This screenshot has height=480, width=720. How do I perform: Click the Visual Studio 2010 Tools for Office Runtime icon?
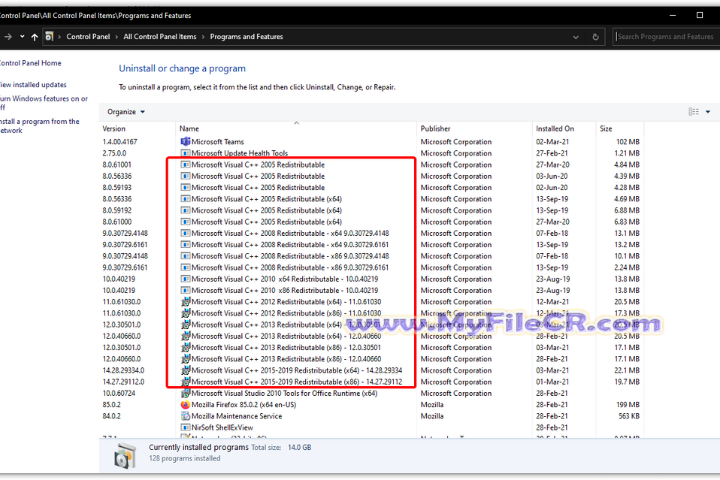pyautogui.click(x=185, y=393)
